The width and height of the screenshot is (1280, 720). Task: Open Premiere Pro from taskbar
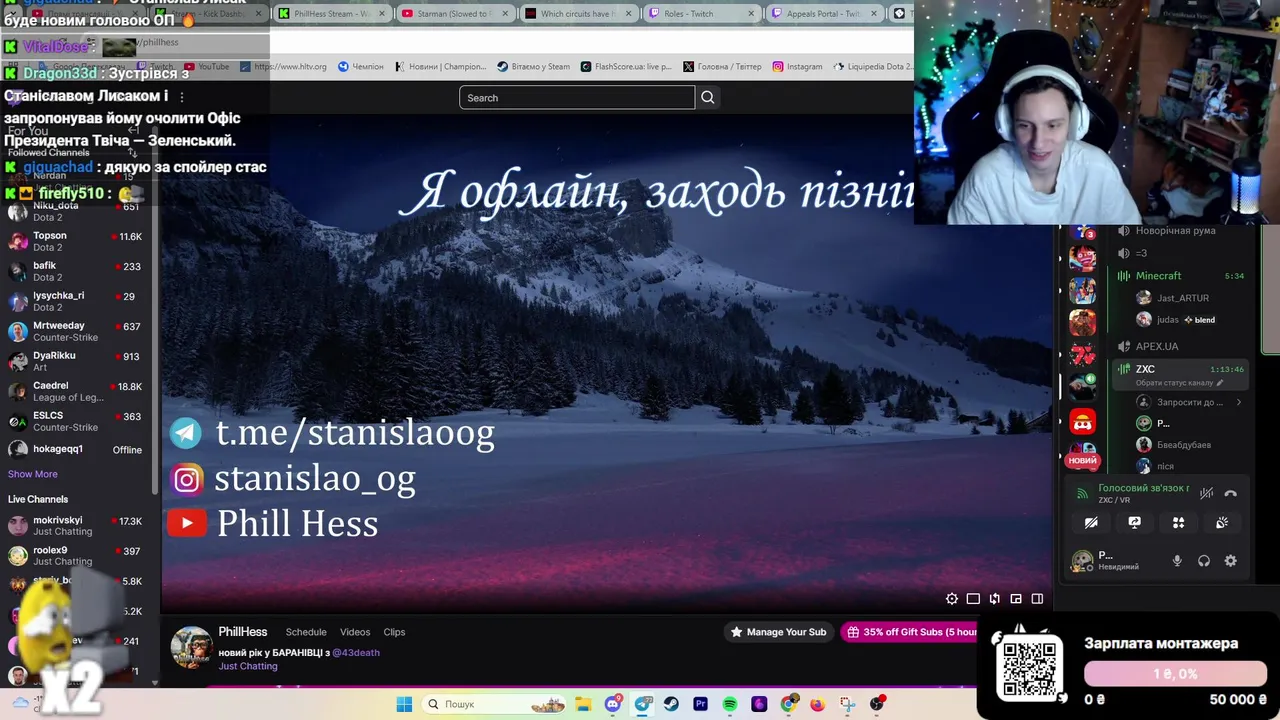(700, 704)
